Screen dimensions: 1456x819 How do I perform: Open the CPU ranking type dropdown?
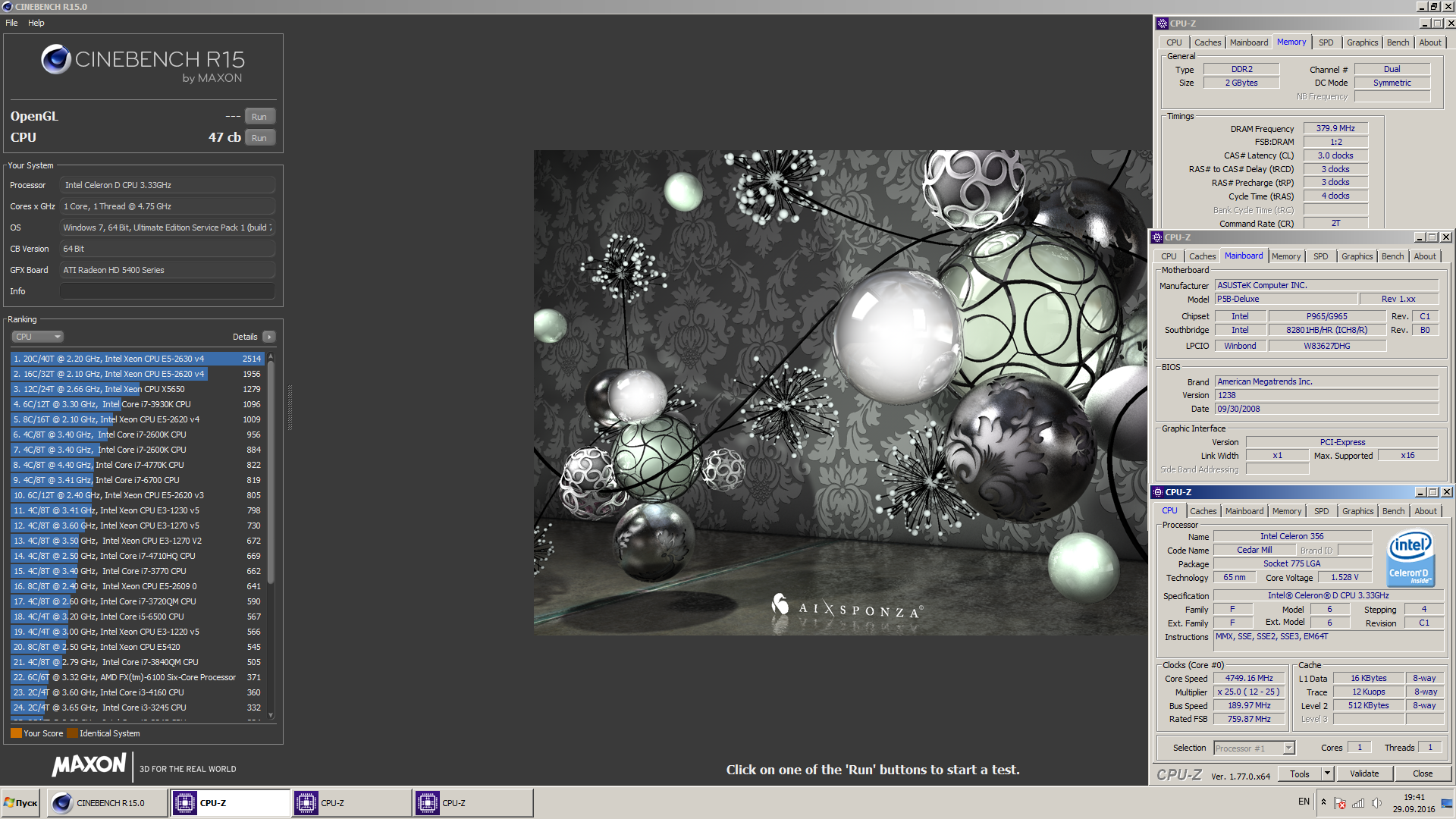[37, 337]
